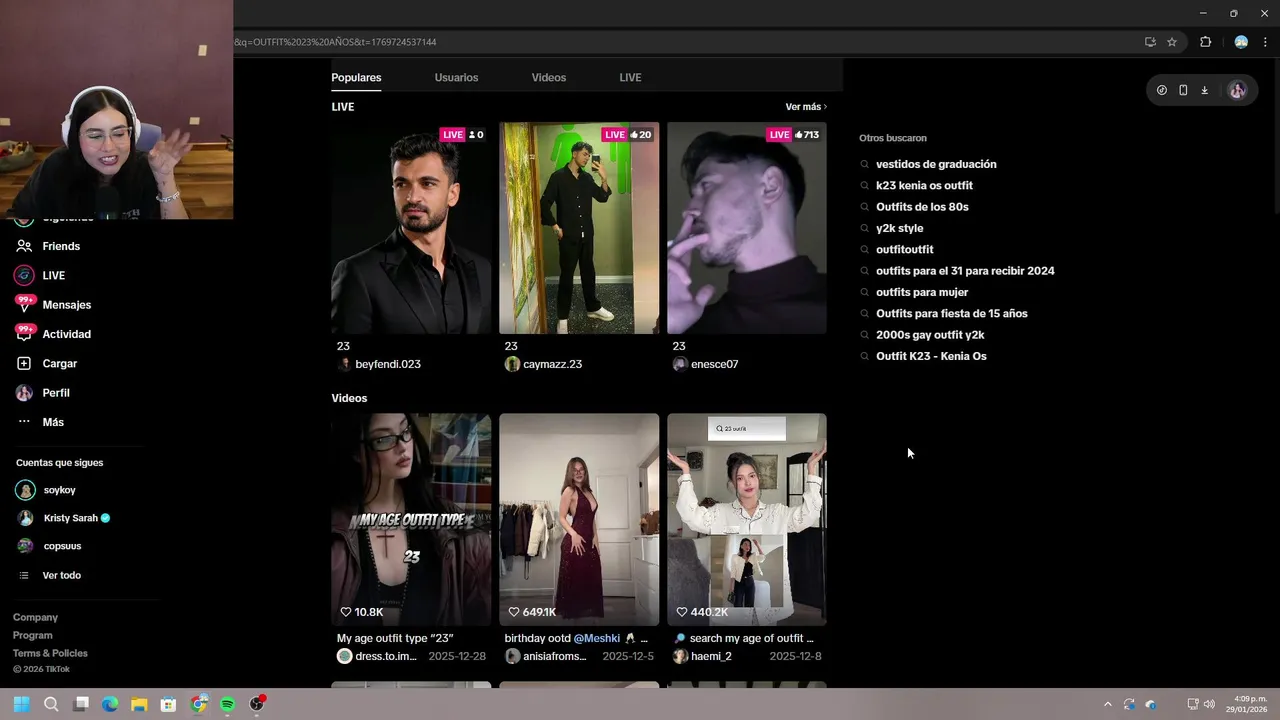This screenshot has height=720, width=1280.
Task: Open soykoy followed account
Action: (x=47, y=490)
